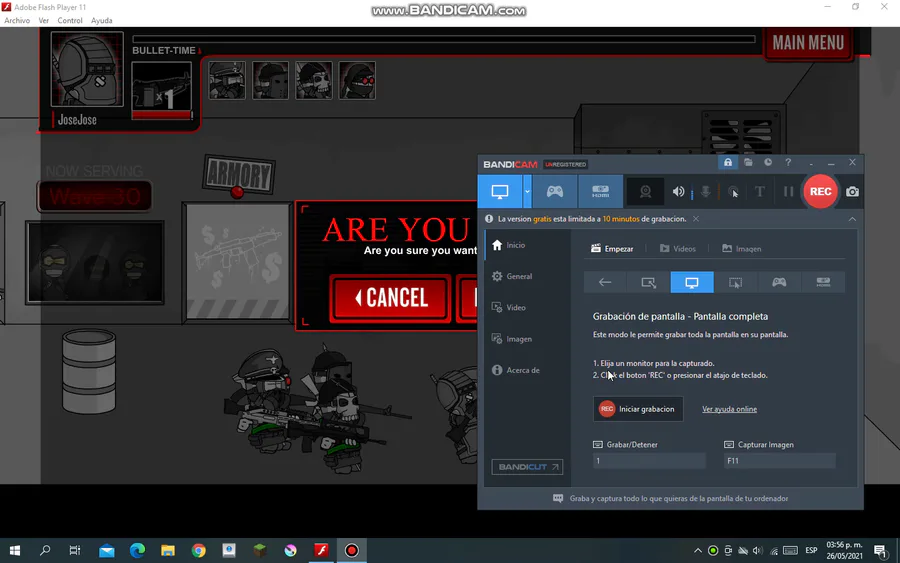Open the Bandicut link button

(x=527, y=467)
